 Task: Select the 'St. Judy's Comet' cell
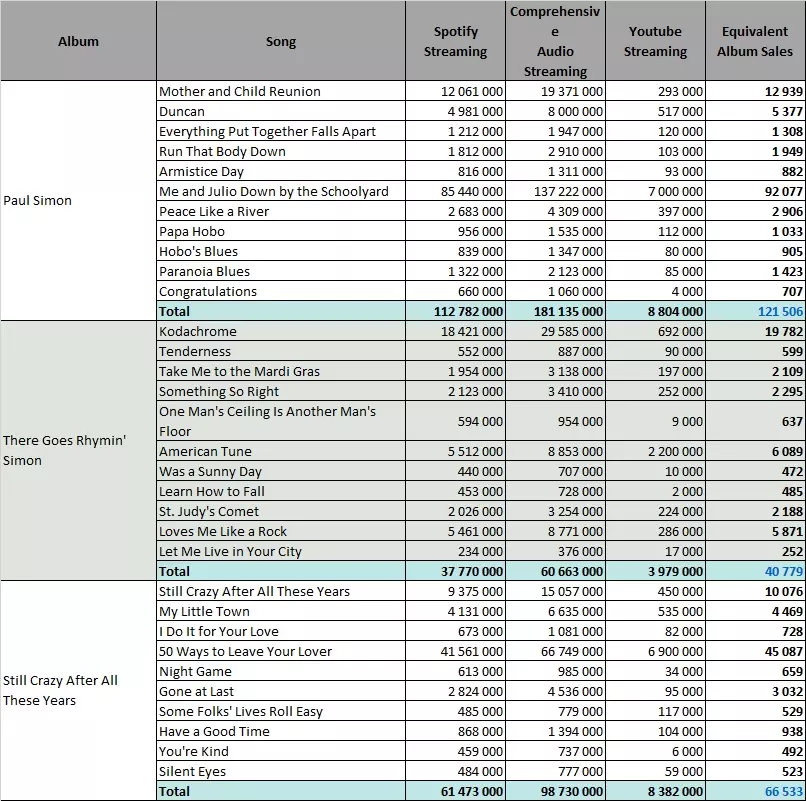click(x=281, y=511)
